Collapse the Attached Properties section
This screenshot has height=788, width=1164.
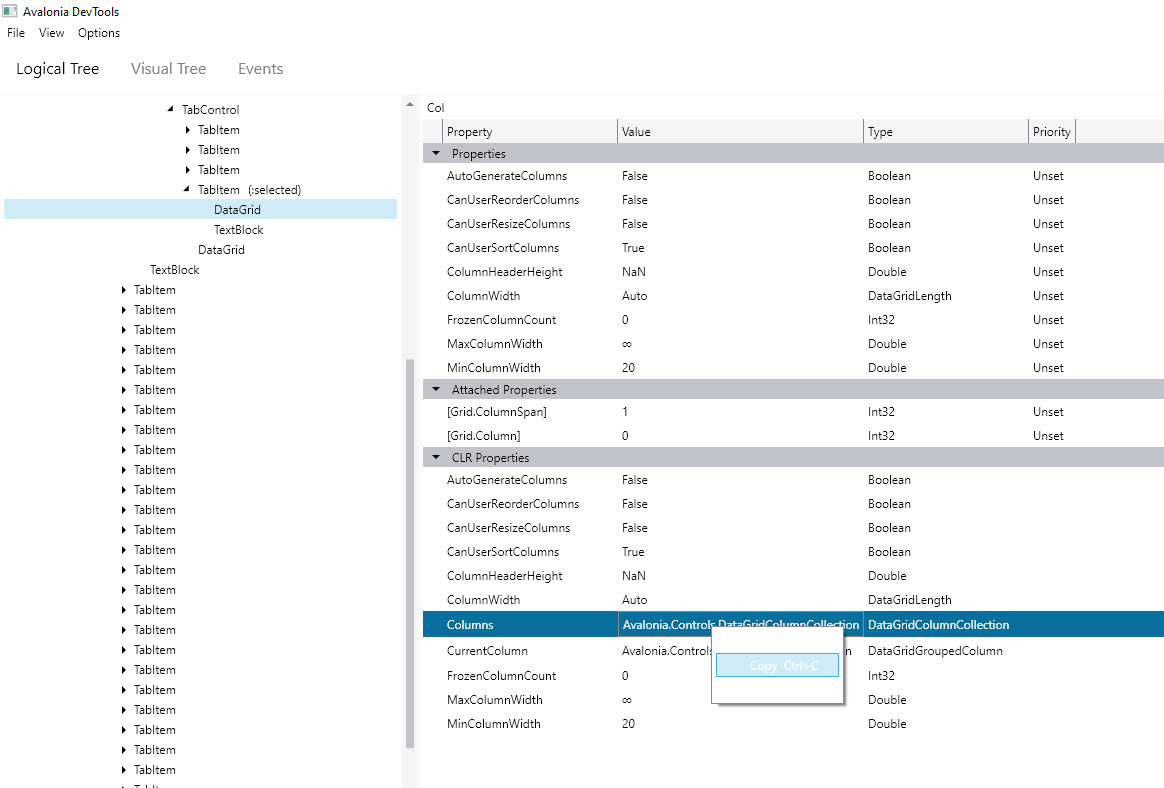pyautogui.click(x=435, y=389)
